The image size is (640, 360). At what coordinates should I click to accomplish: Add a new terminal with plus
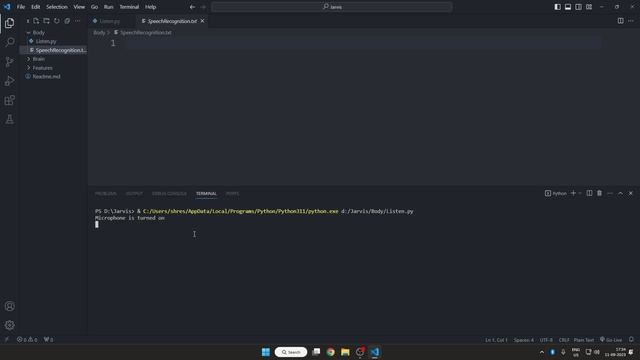(573, 193)
